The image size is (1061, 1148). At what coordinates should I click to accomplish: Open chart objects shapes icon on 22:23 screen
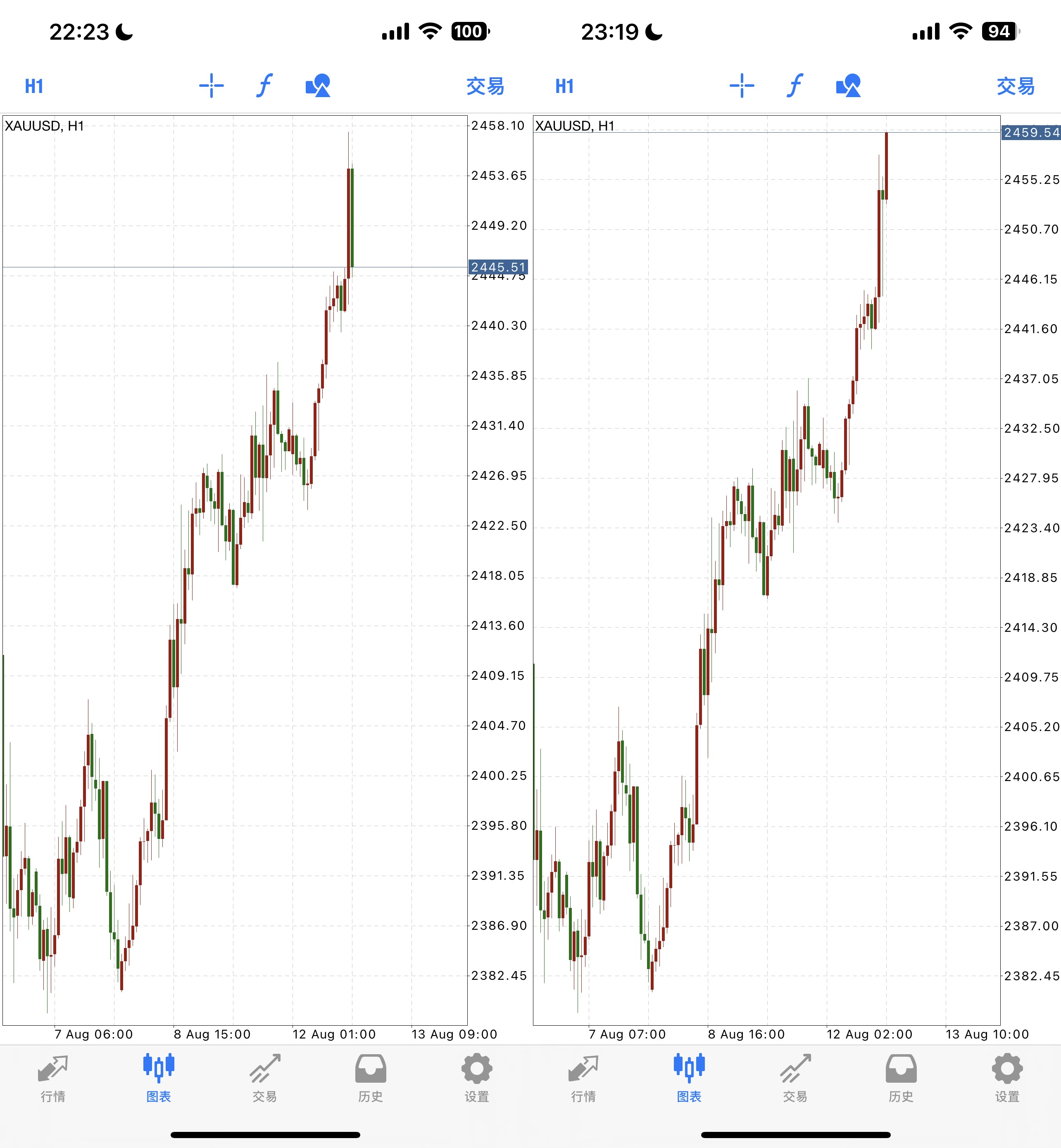tap(318, 86)
